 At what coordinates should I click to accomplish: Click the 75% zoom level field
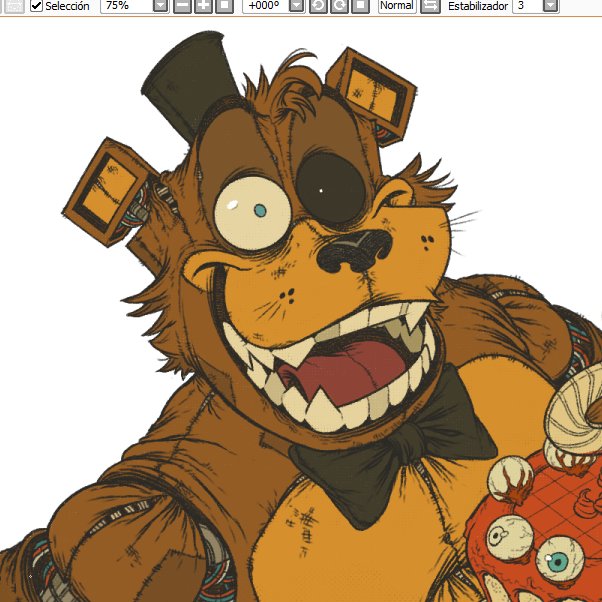pyautogui.click(x=126, y=6)
